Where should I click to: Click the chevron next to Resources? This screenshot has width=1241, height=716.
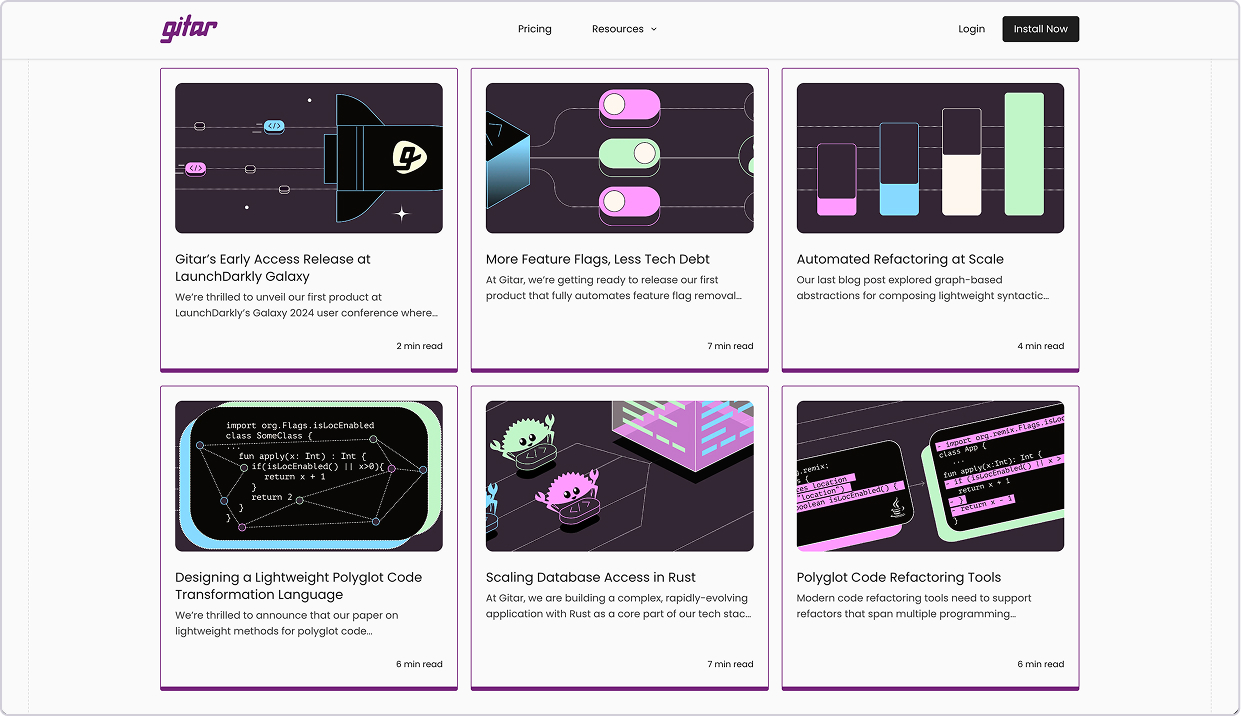[x=654, y=29]
